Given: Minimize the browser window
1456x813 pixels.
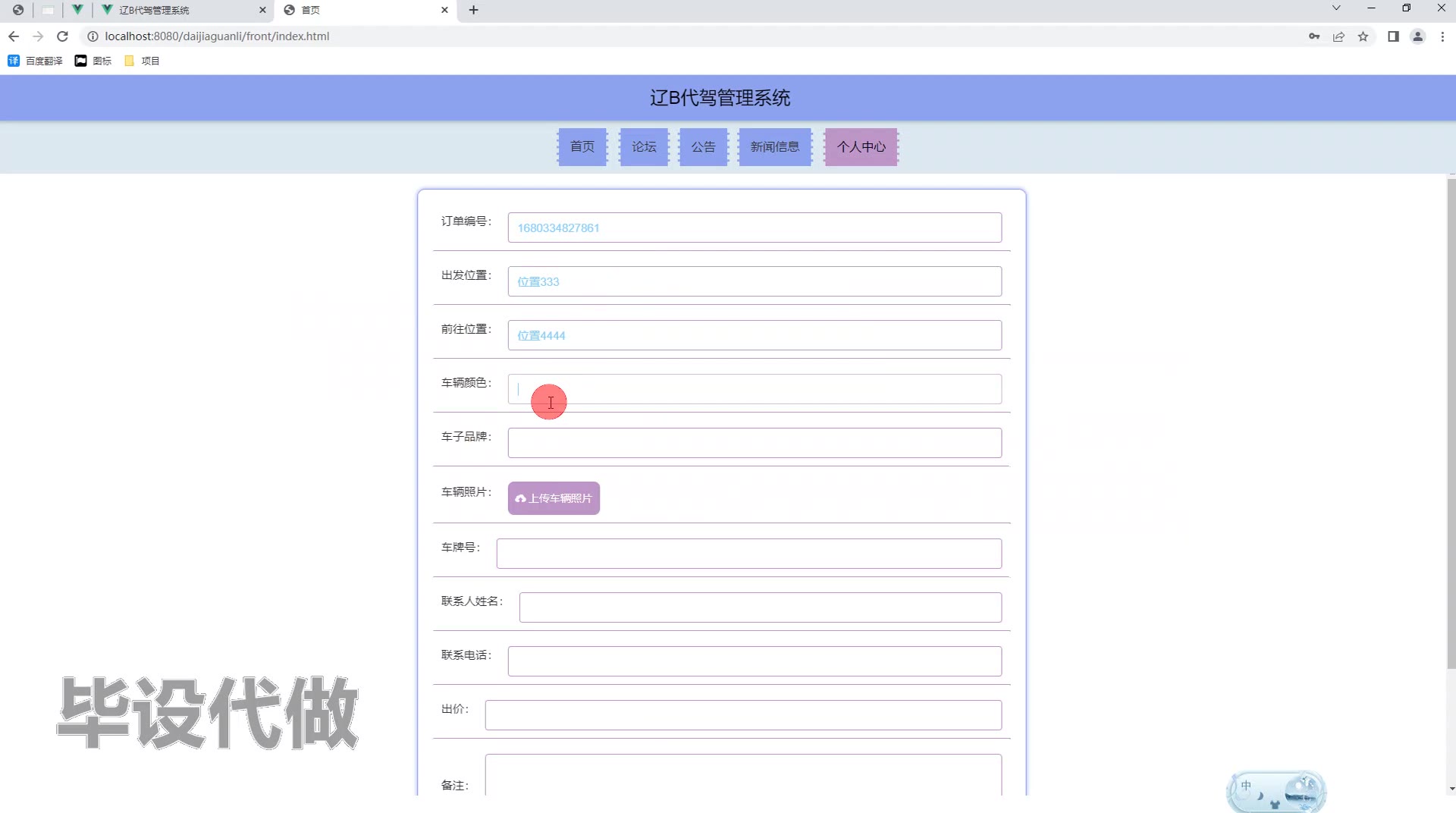Looking at the screenshot, I should (x=1371, y=8).
